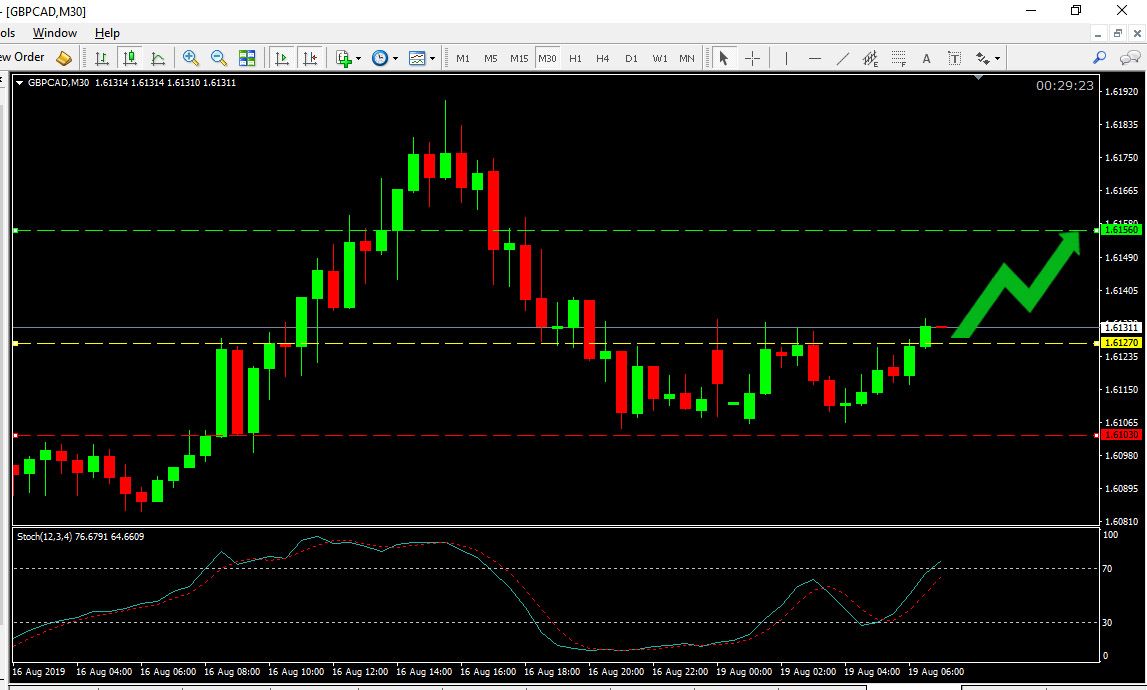The height and width of the screenshot is (690, 1147).
Task: Draw a trendline tool
Action: click(843, 58)
